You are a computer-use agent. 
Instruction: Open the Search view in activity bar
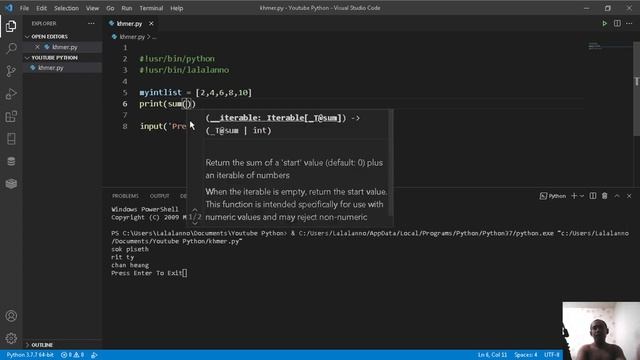coord(11,49)
